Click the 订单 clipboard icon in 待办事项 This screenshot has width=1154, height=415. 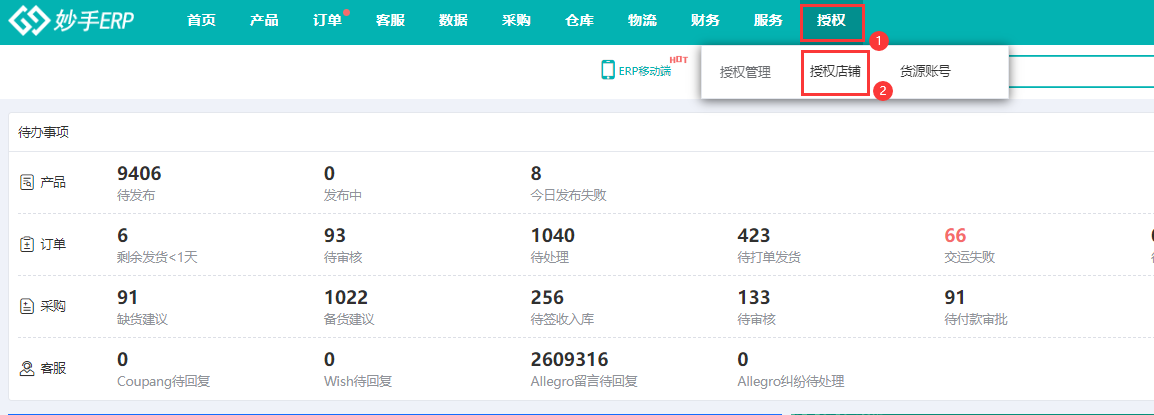28,244
